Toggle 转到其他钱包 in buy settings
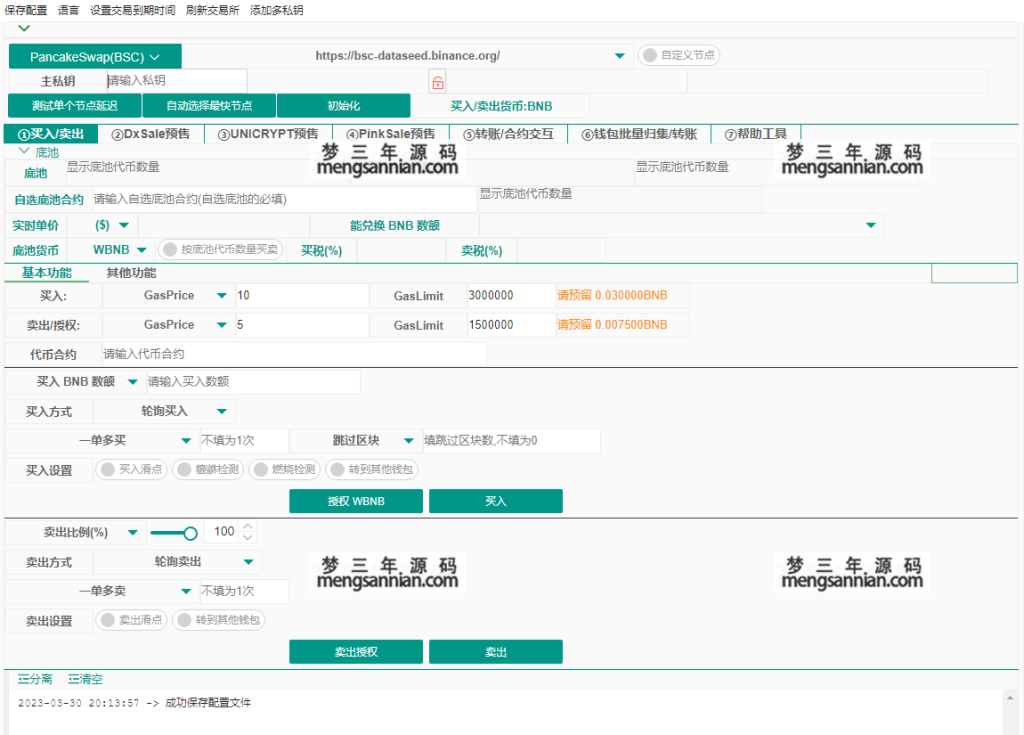1024x735 pixels. pyautogui.click(x=372, y=469)
